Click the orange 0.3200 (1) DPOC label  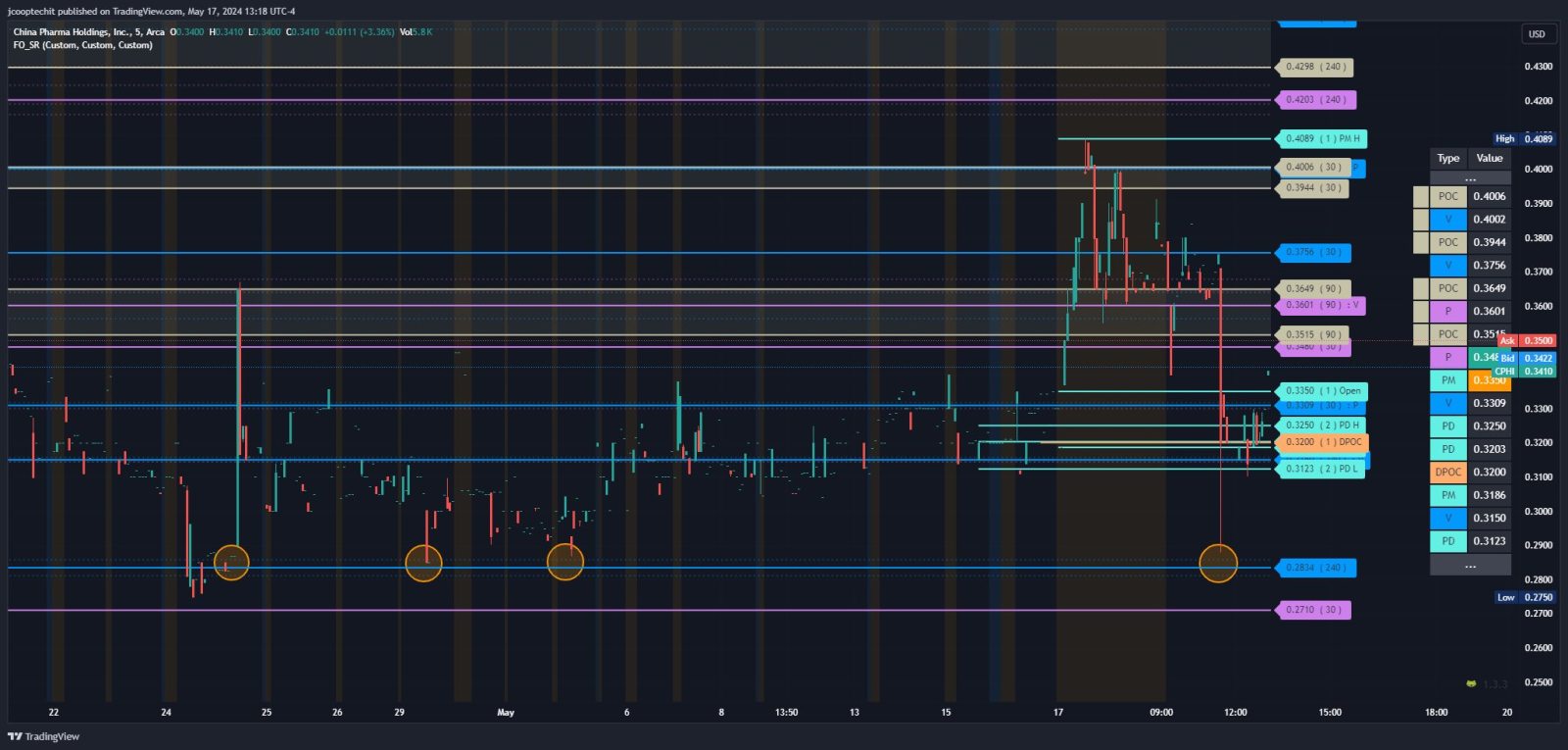pyautogui.click(x=1323, y=442)
